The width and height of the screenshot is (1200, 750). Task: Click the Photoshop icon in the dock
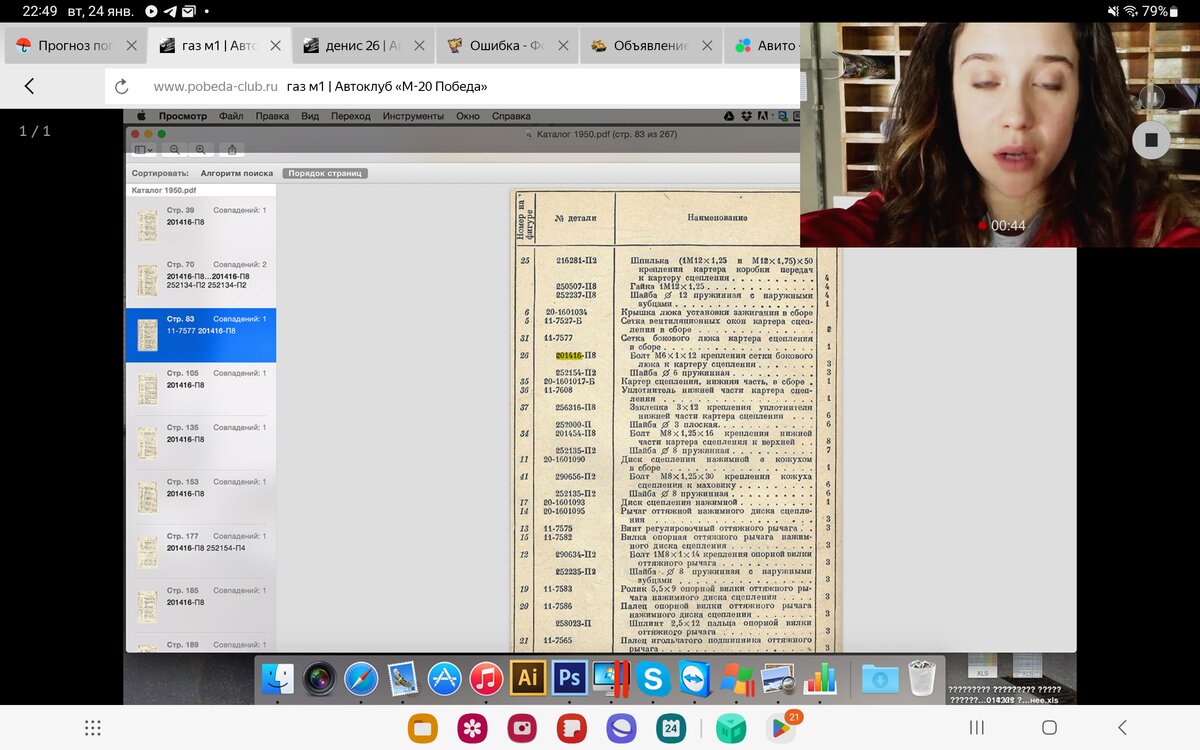[x=569, y=678]
